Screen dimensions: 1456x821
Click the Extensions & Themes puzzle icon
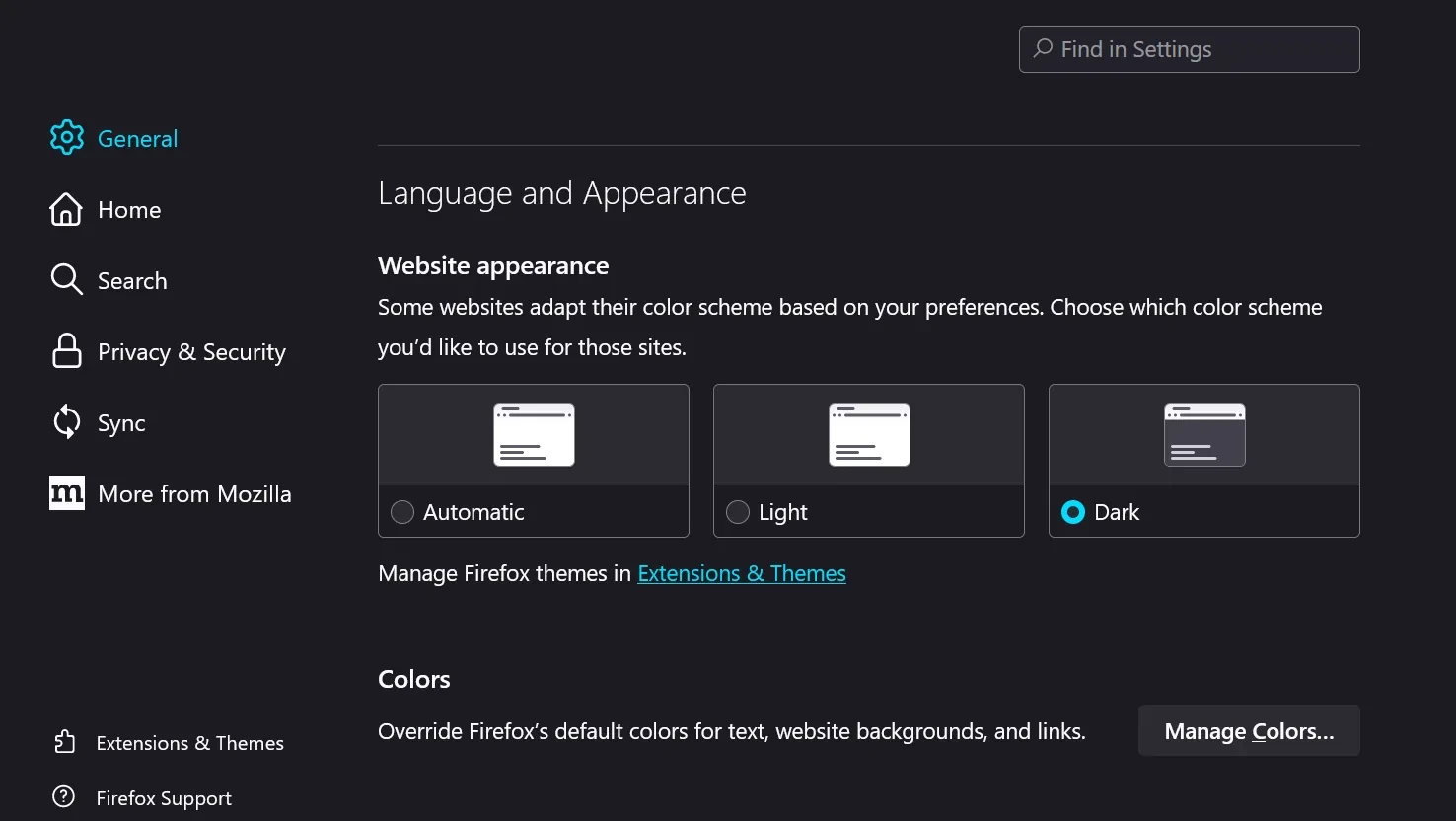point(64,742)
